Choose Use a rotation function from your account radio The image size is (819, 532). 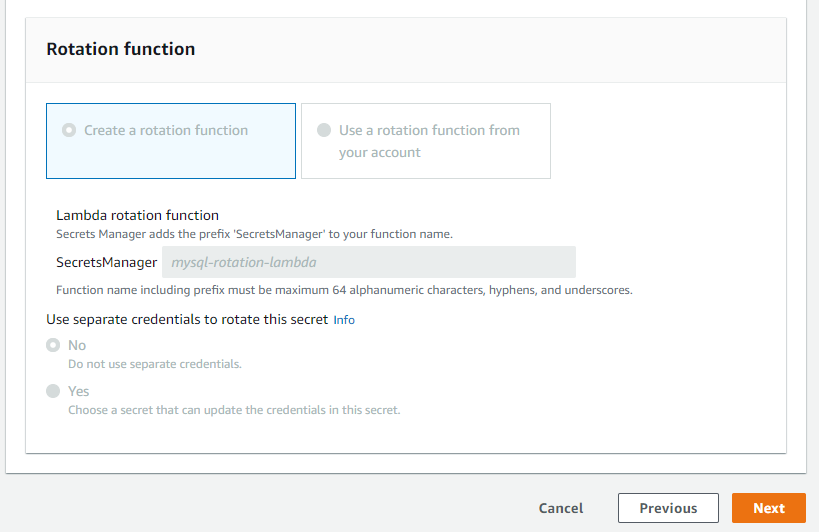[x=324, y=130]
